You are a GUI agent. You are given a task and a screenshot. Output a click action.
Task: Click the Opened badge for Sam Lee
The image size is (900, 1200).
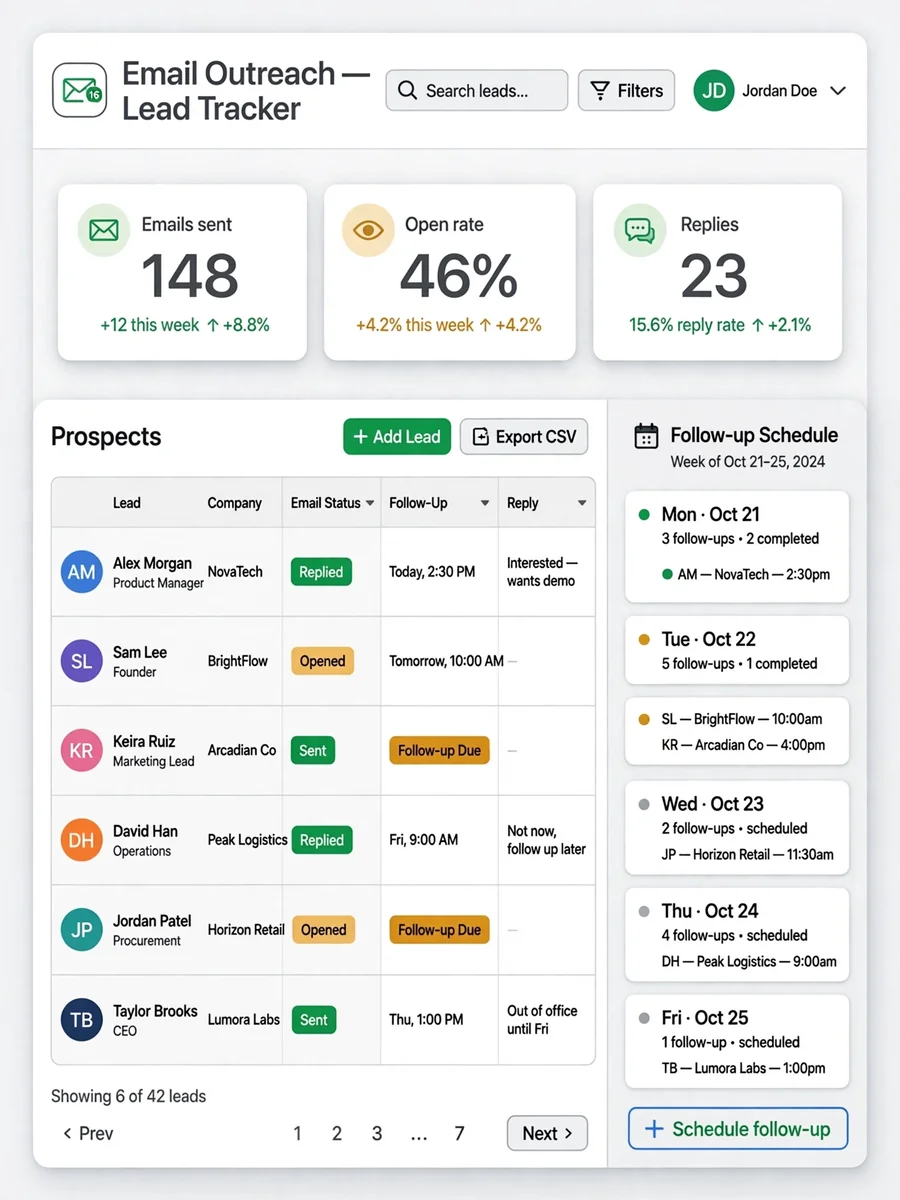coord(322,661)
